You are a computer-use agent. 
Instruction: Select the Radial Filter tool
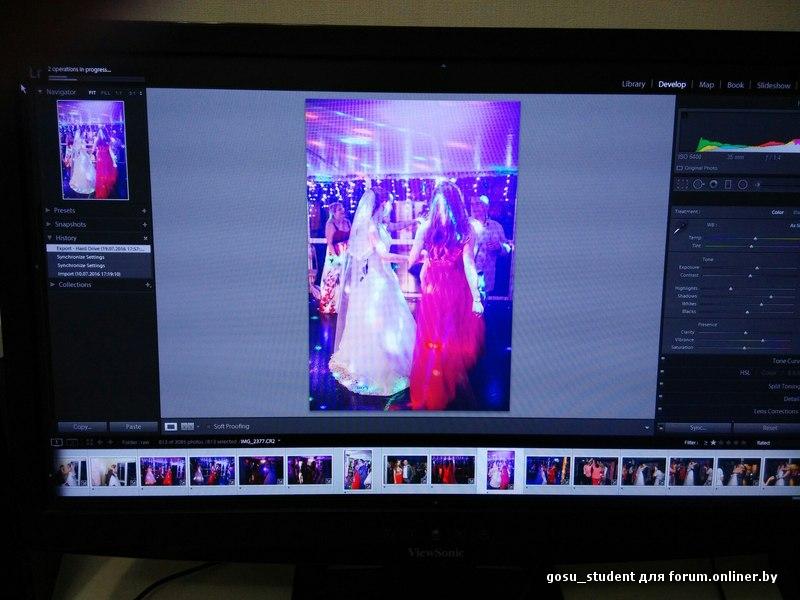click(x=743, y=185)
